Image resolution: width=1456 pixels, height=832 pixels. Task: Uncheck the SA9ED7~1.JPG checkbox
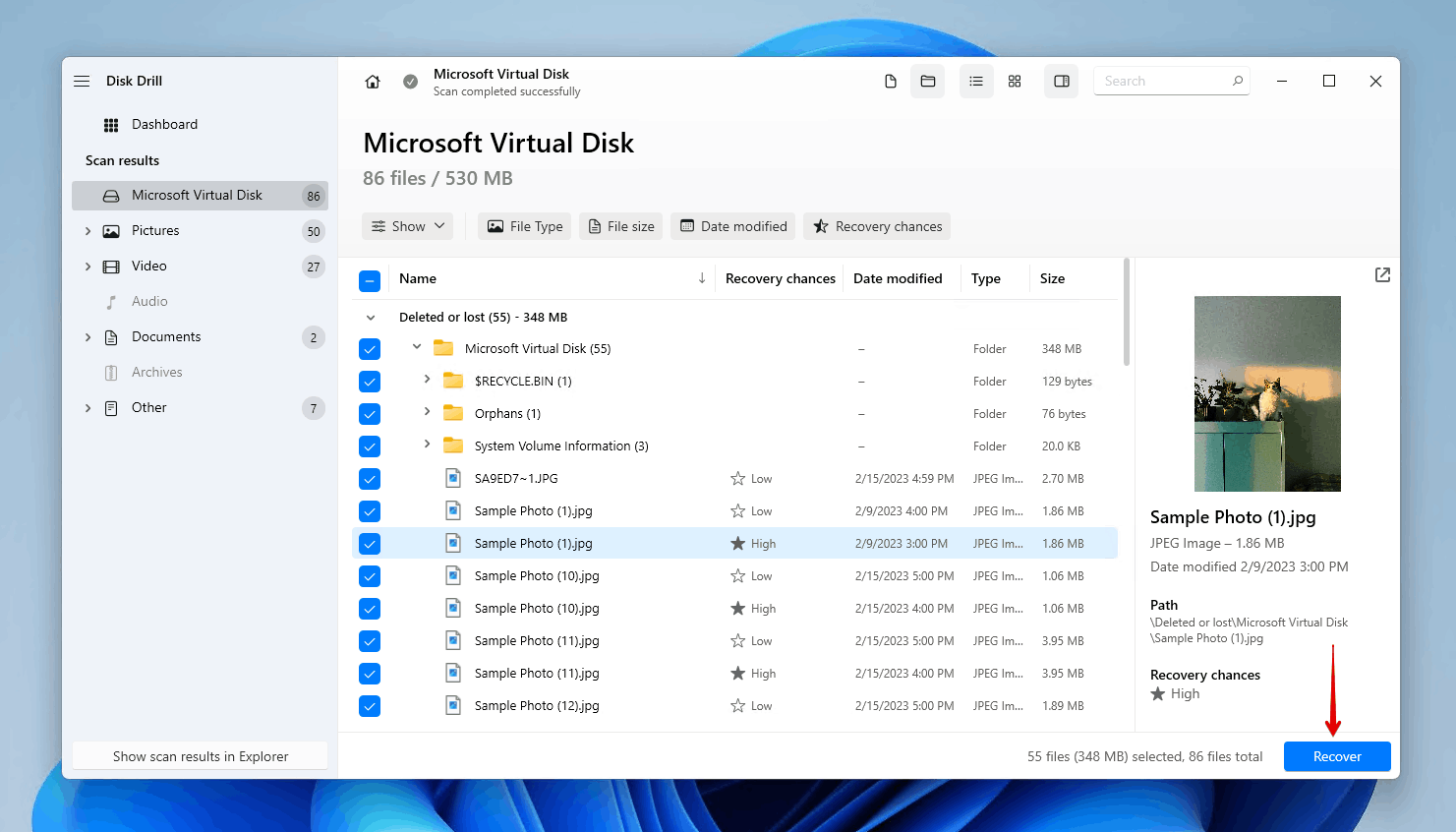click(370, 479)
